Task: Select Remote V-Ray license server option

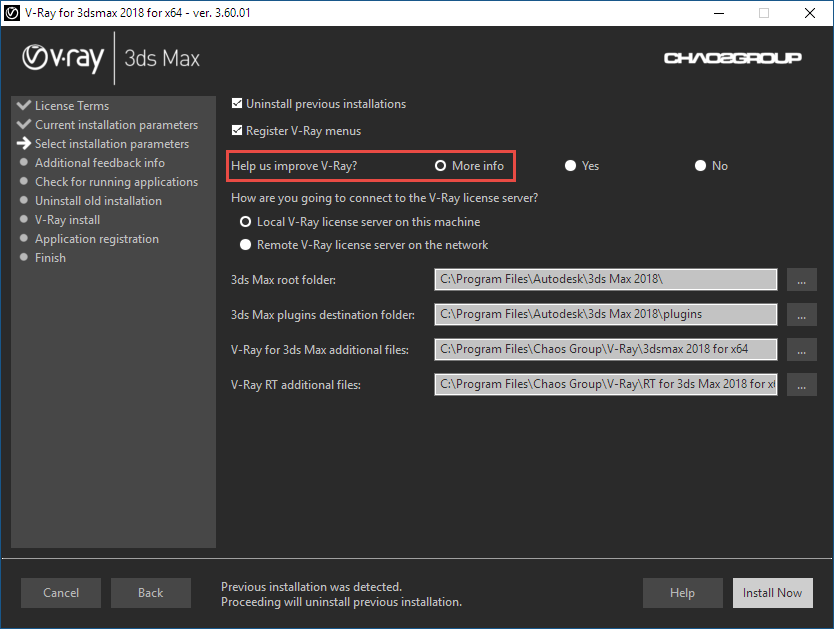Action: click(x=245, y=245)
